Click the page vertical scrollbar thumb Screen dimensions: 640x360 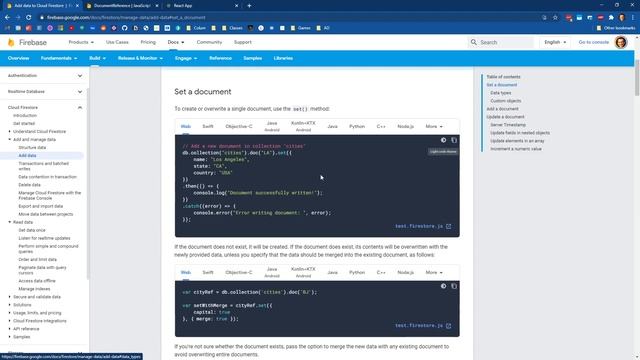pos(637,78)
